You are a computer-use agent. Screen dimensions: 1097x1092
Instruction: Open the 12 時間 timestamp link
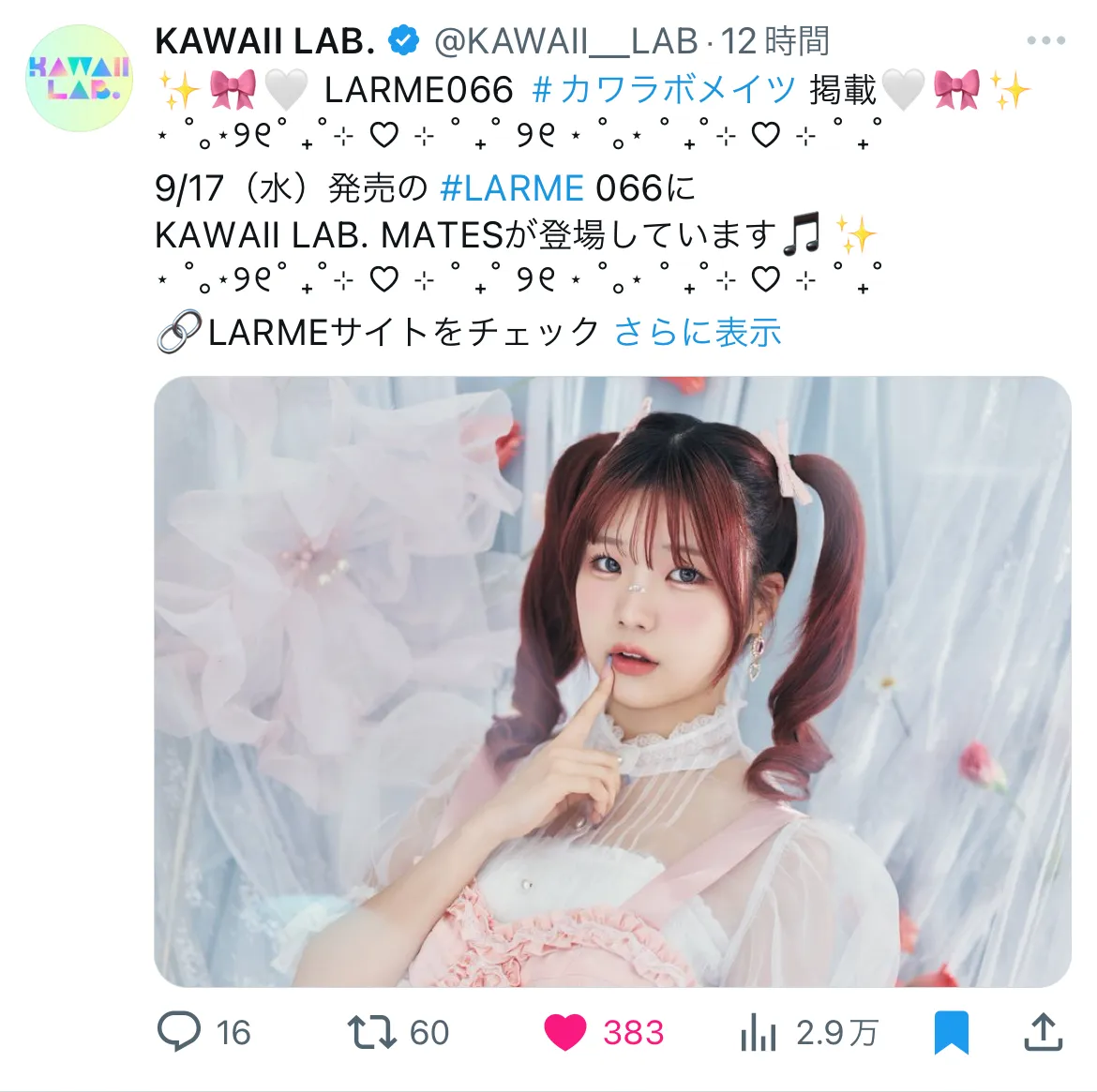(x=774, y=41)
